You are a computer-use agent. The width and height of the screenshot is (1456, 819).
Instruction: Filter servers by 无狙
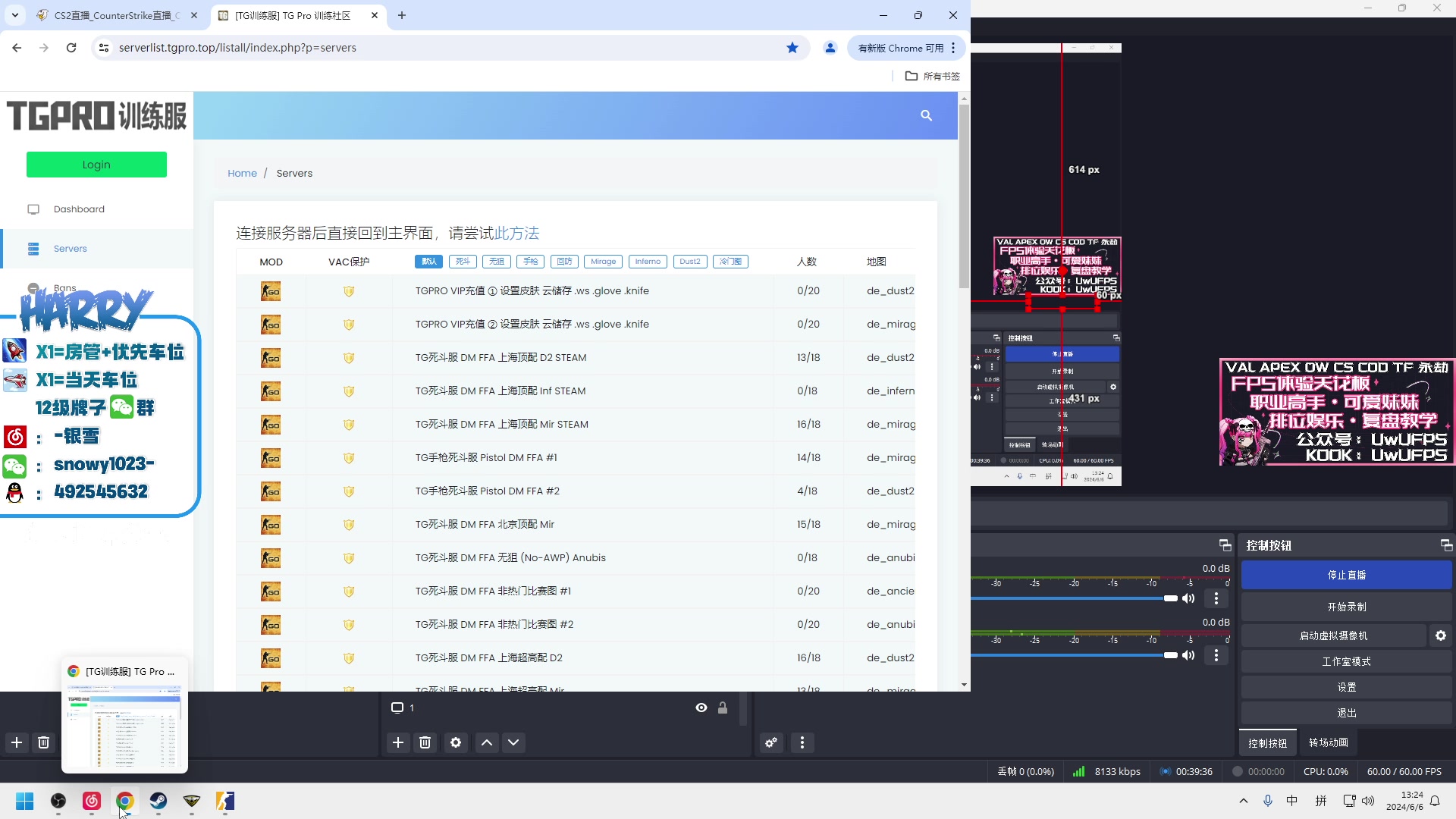[x=497, y=262]
